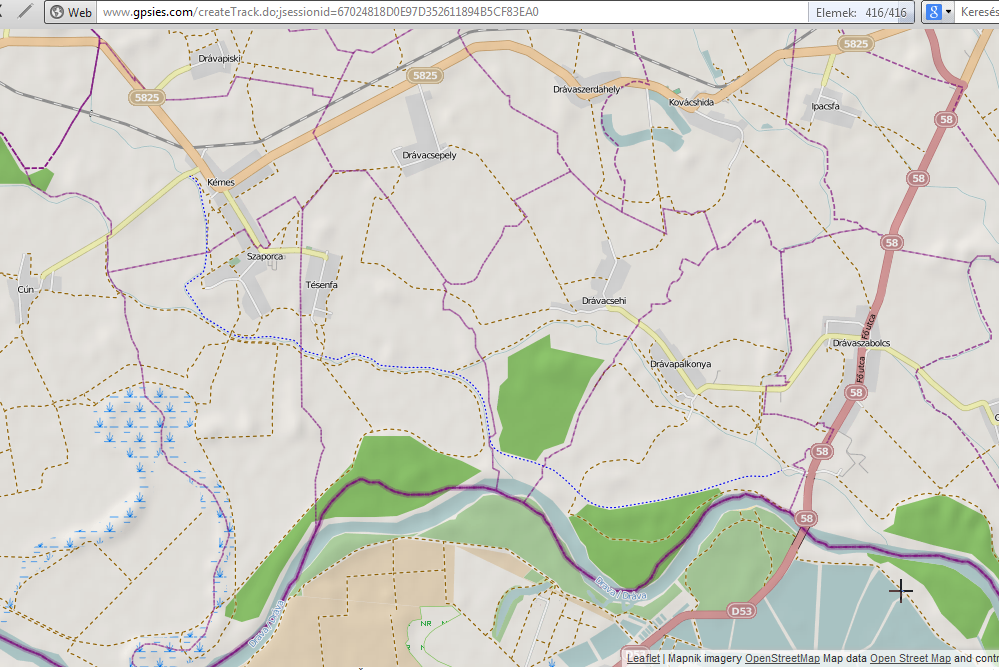Click the pencil edit icon in the toolbar

click(x=23, y=12)
